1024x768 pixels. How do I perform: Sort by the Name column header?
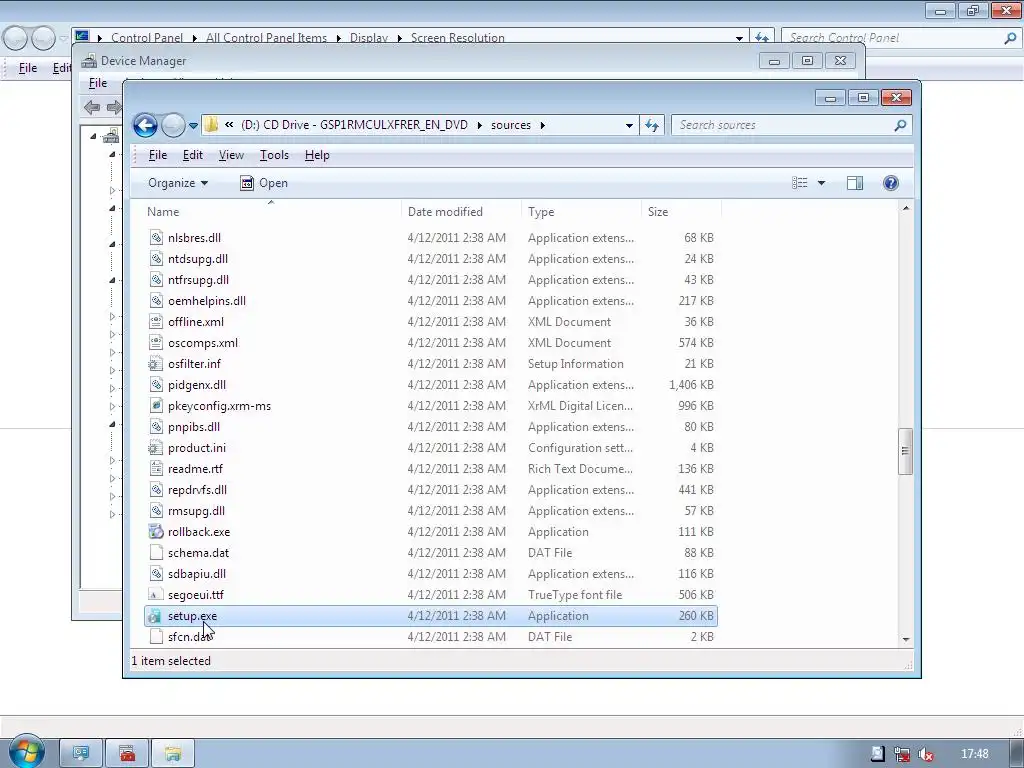tap(271, 212)
